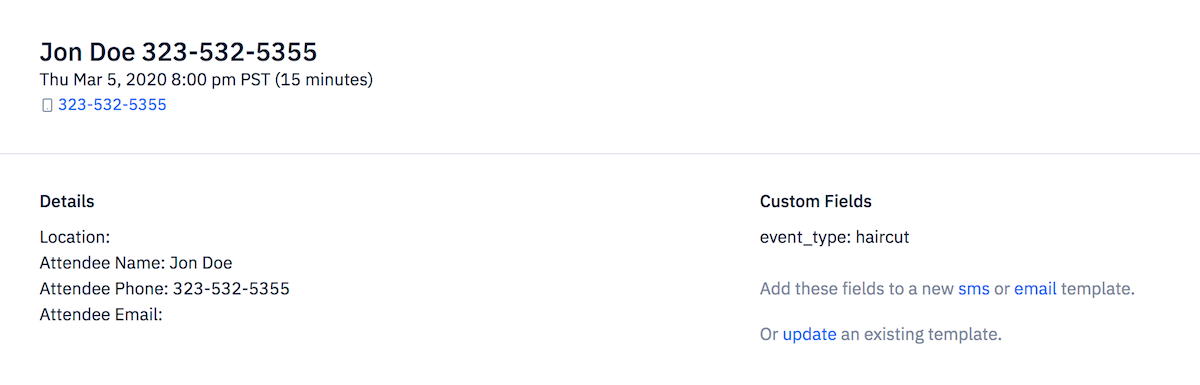Click the update existing template link
The image size is (1200, 385).
809,334
